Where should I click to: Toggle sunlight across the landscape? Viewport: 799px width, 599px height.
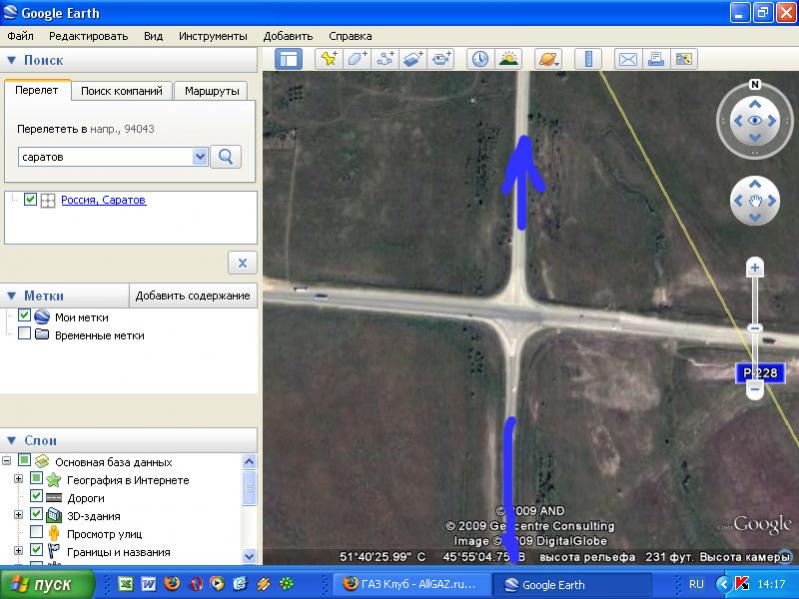[x=508, y=59]
